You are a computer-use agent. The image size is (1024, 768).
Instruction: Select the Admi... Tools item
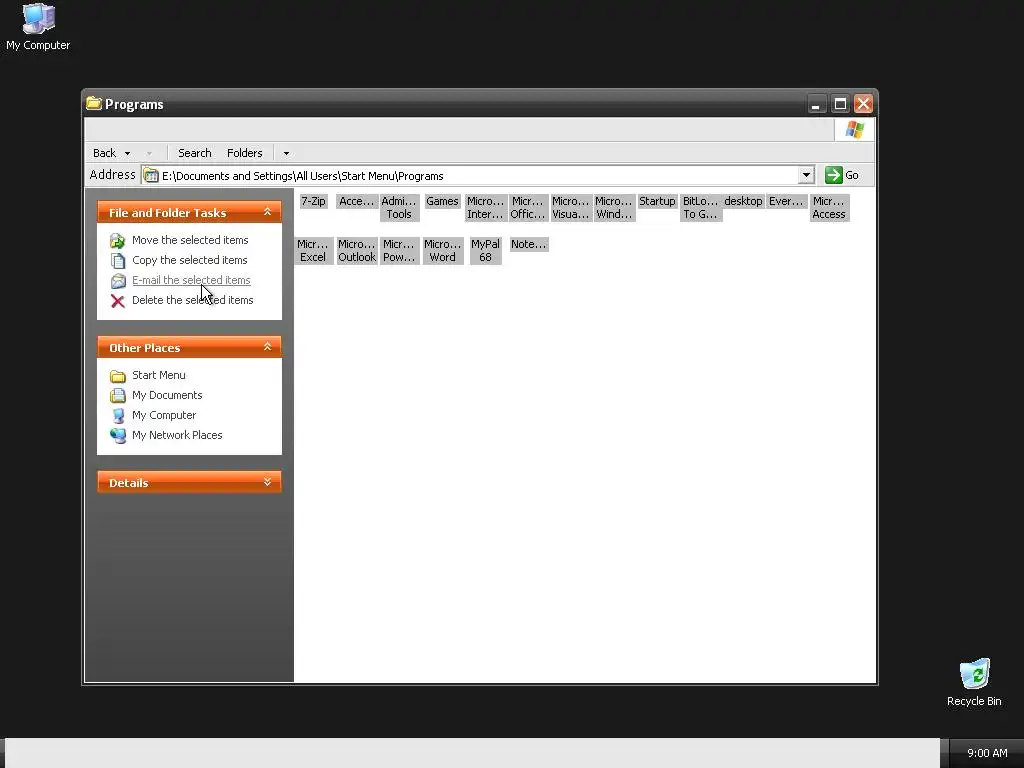398,208
